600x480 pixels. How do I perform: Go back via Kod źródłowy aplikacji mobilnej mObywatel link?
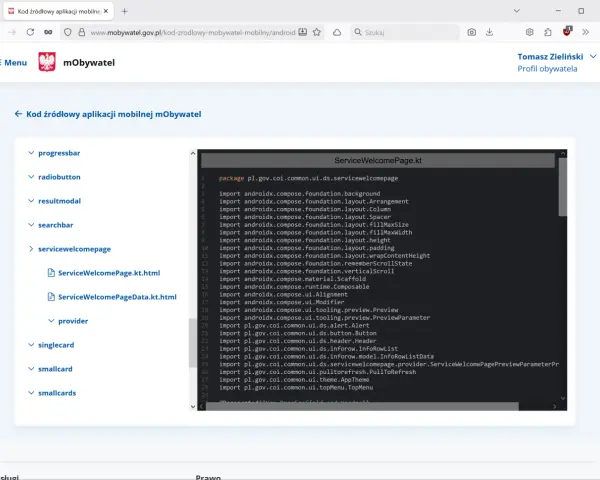point(114,114)
